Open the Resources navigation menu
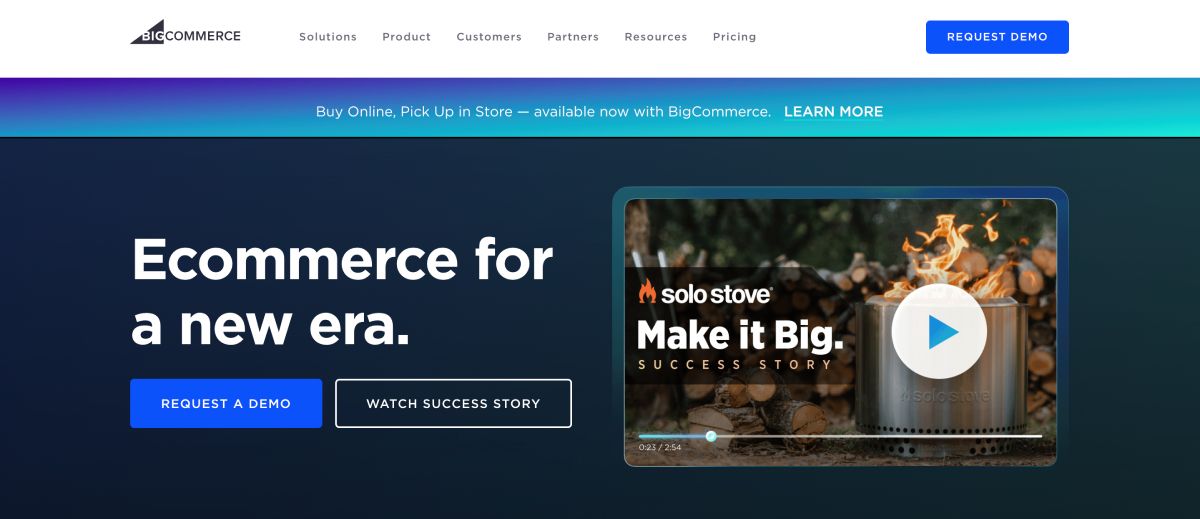This screenshot has width=1200, height=519. pyautogui.click(x=656, y=37)
